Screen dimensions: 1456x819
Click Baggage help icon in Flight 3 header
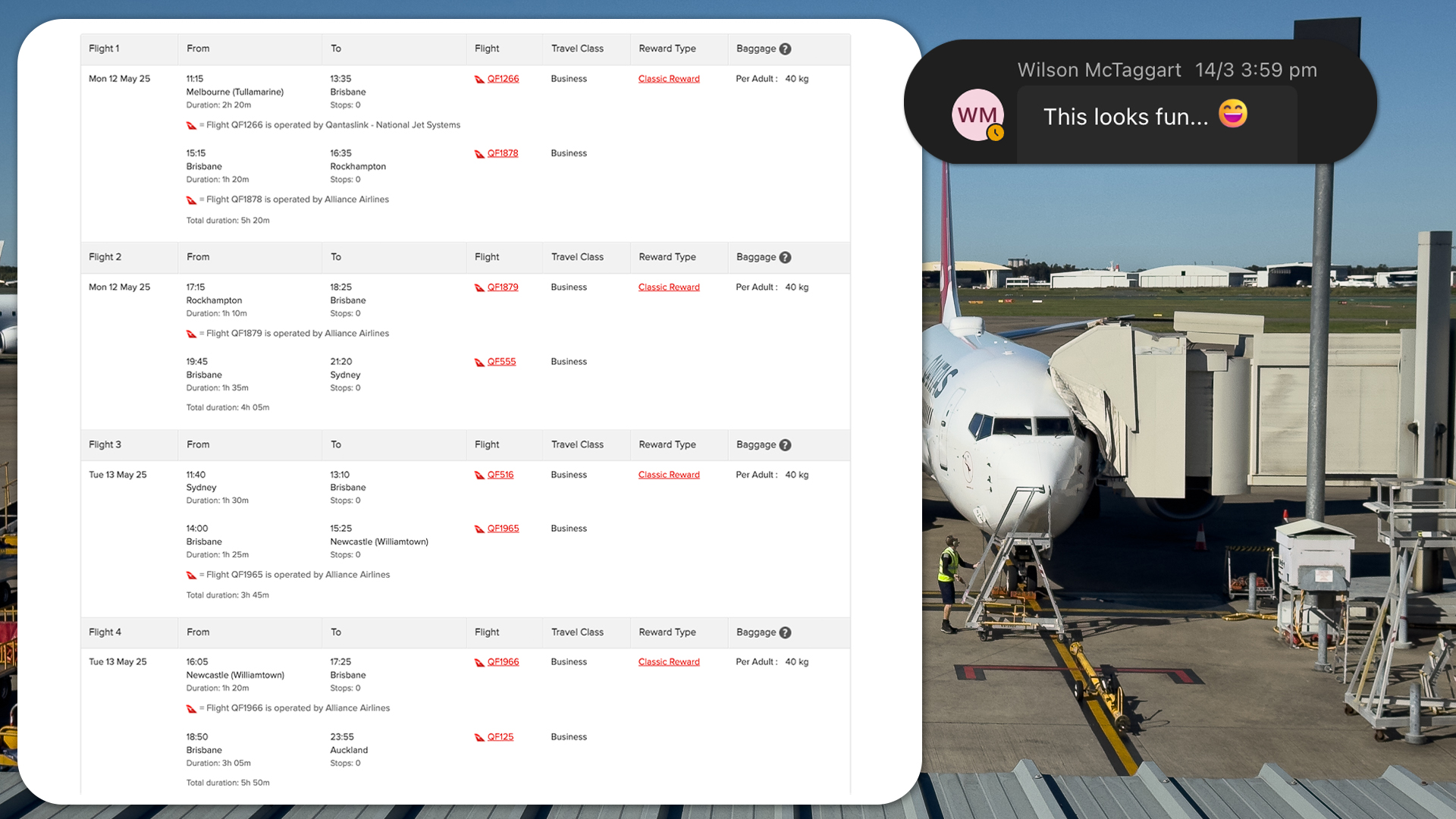pos(786,445)
